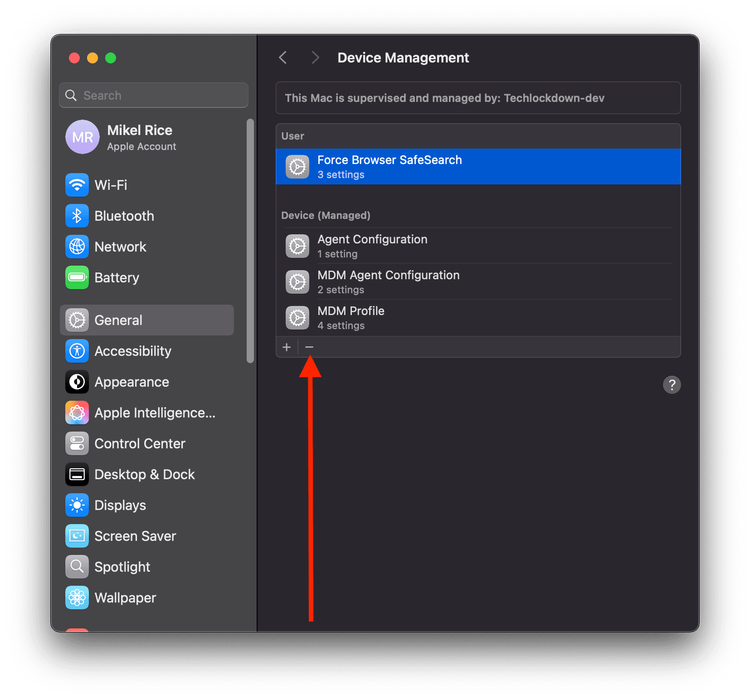Select Agent Configuration profile row
The width and height of the screenshot is (750, 699).
tap(478, 246)
